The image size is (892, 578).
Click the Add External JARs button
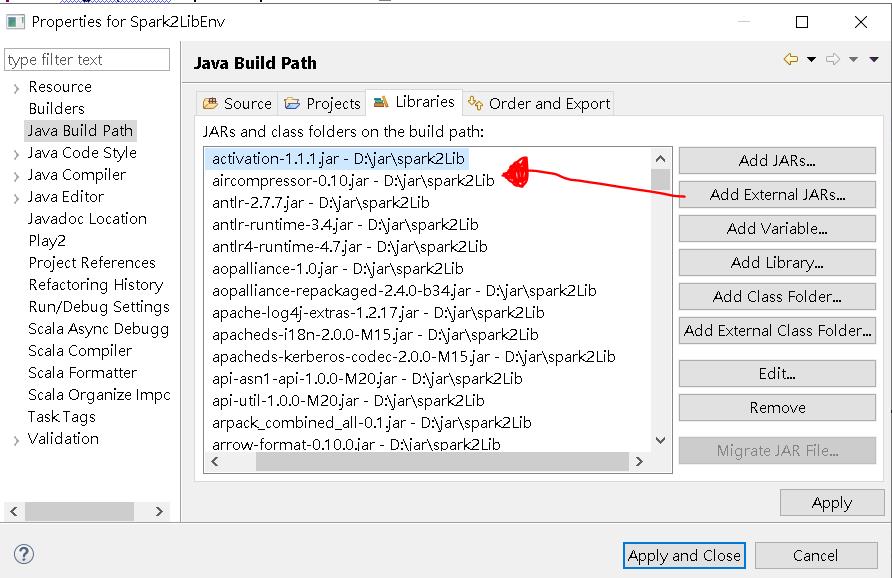777,195
